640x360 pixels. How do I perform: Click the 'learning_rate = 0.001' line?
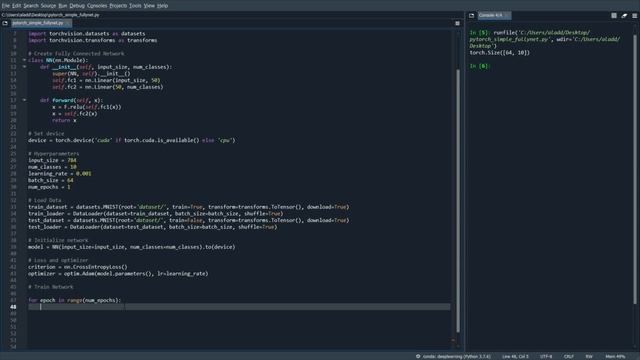point(60,173)
